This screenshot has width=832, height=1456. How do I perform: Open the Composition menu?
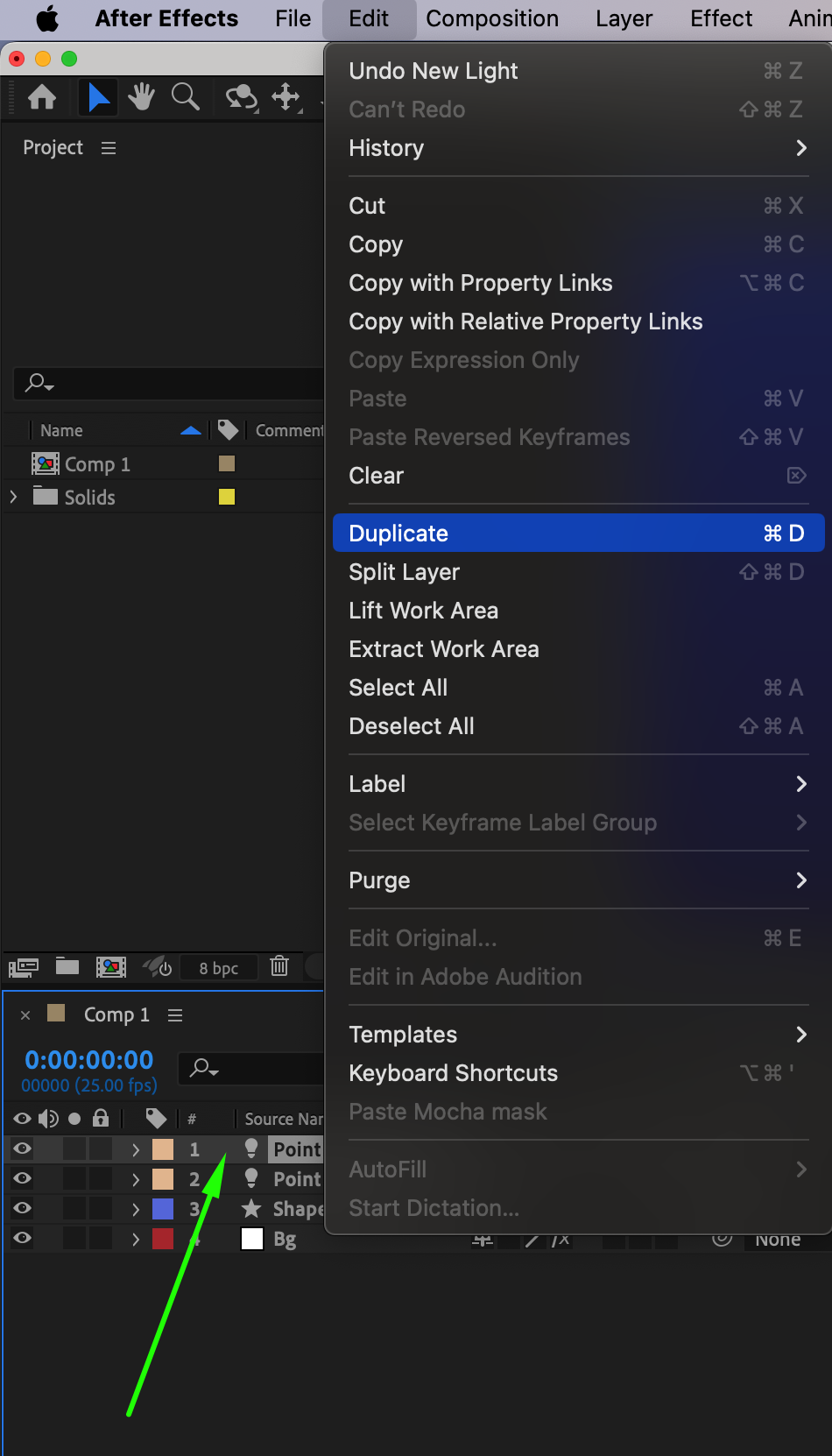[492, 18]
